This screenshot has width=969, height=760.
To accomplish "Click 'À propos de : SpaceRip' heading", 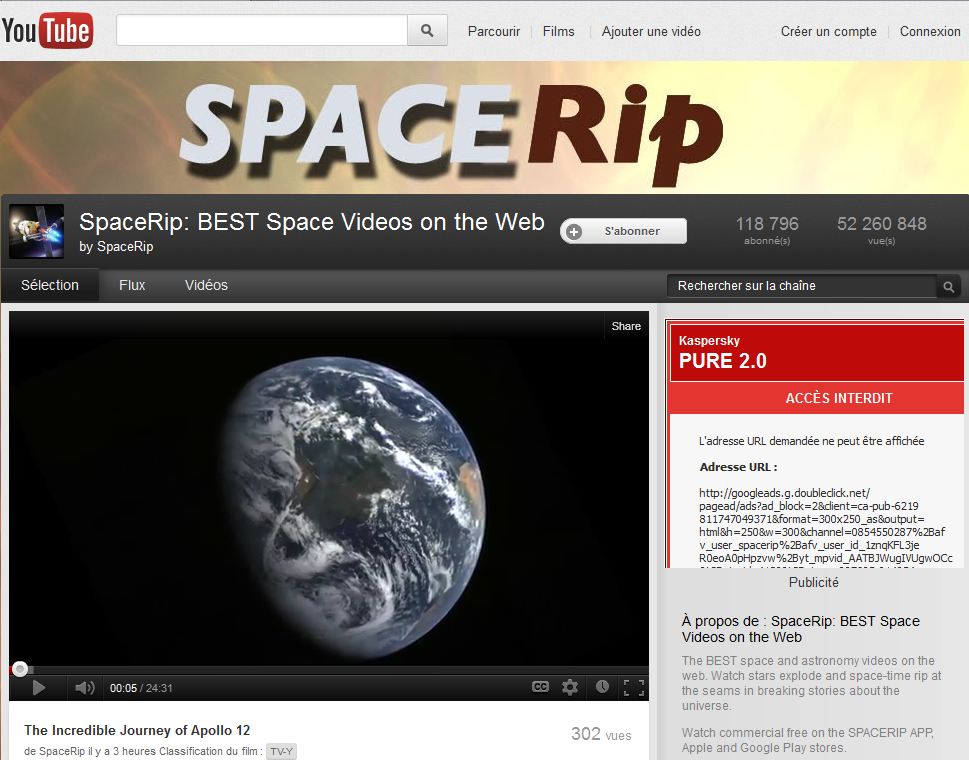I will point(801,629).
